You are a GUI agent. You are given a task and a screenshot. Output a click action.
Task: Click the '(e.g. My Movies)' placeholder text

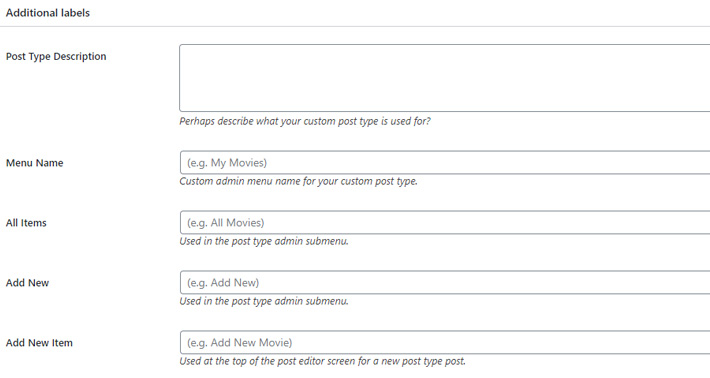coord(227,163)
